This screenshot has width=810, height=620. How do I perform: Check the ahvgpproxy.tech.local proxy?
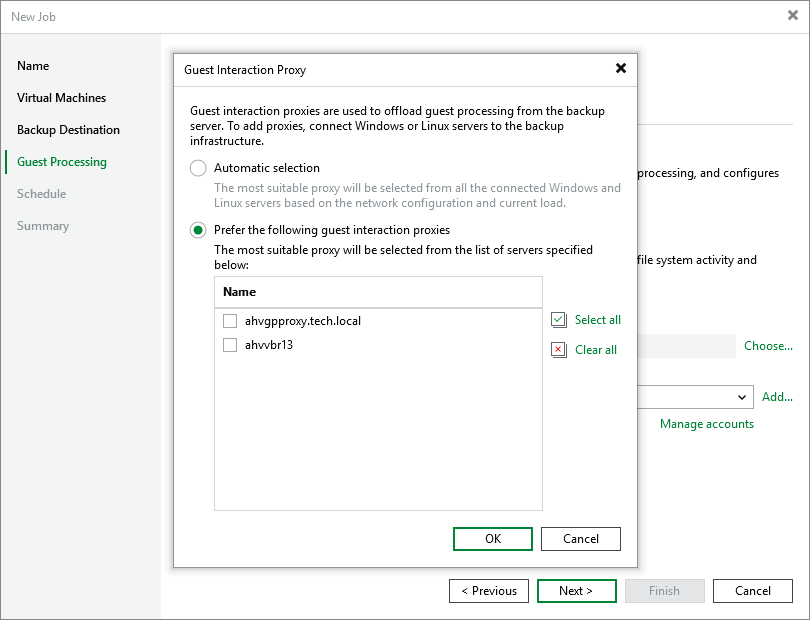[230, 321]
